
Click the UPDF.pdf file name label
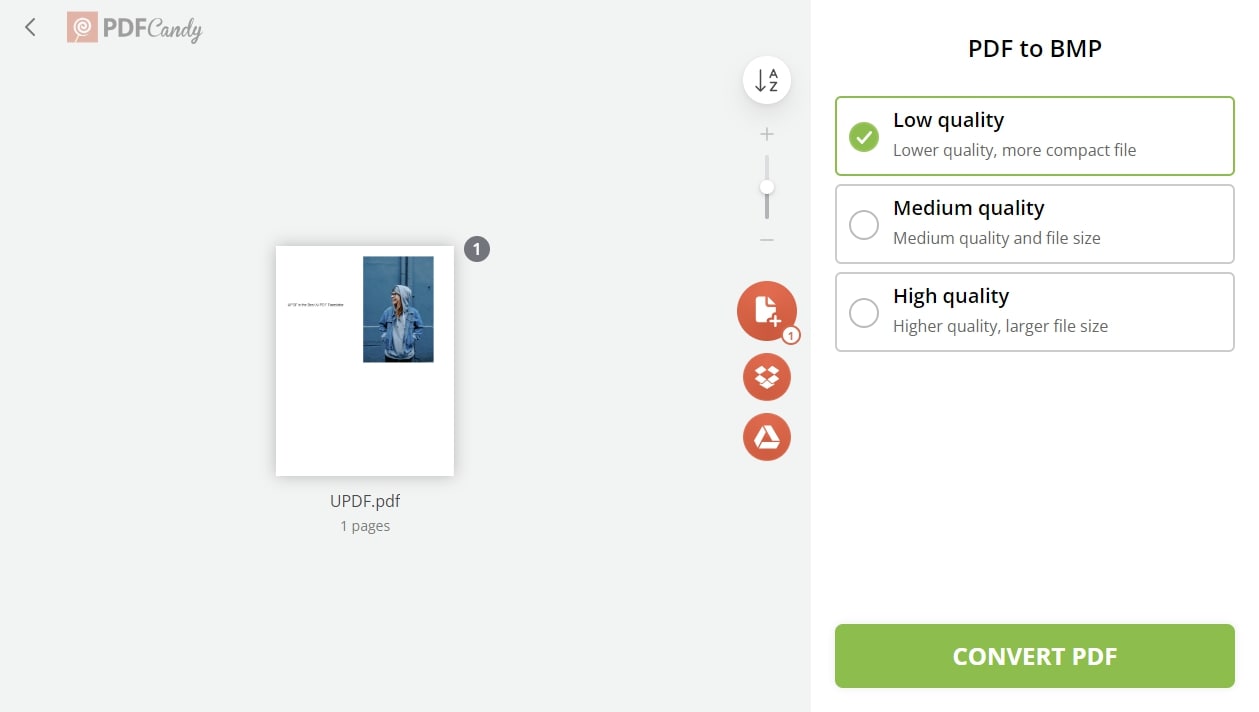365,501
